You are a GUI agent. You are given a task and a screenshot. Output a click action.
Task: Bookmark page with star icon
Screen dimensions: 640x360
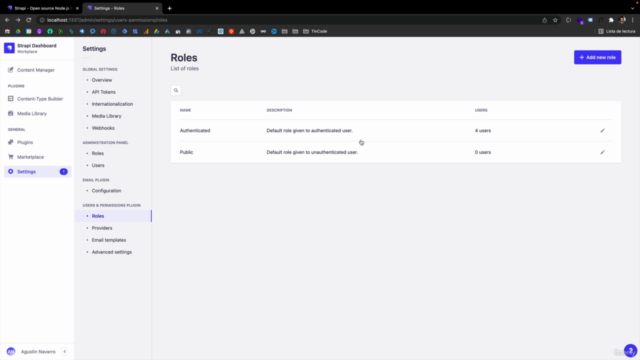[x=555, y=20]
